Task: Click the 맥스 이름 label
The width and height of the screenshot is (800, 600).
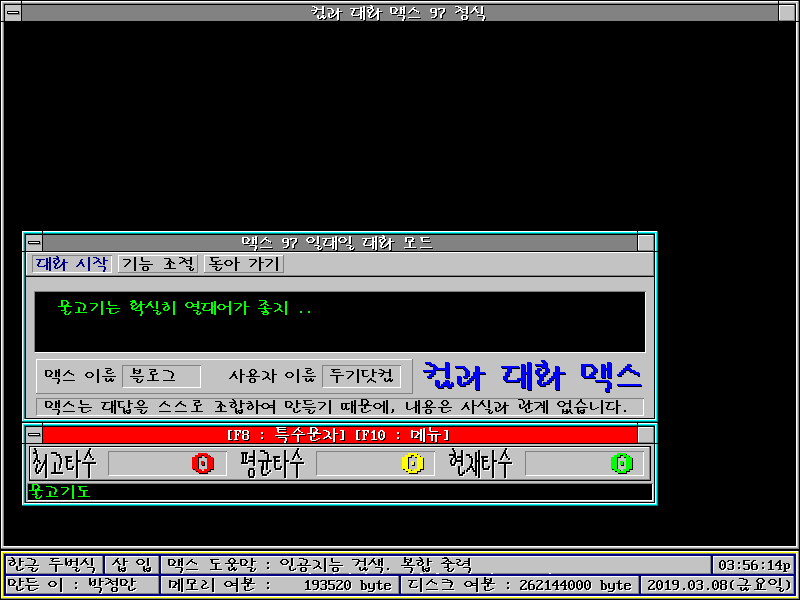Action: point(80,376)
